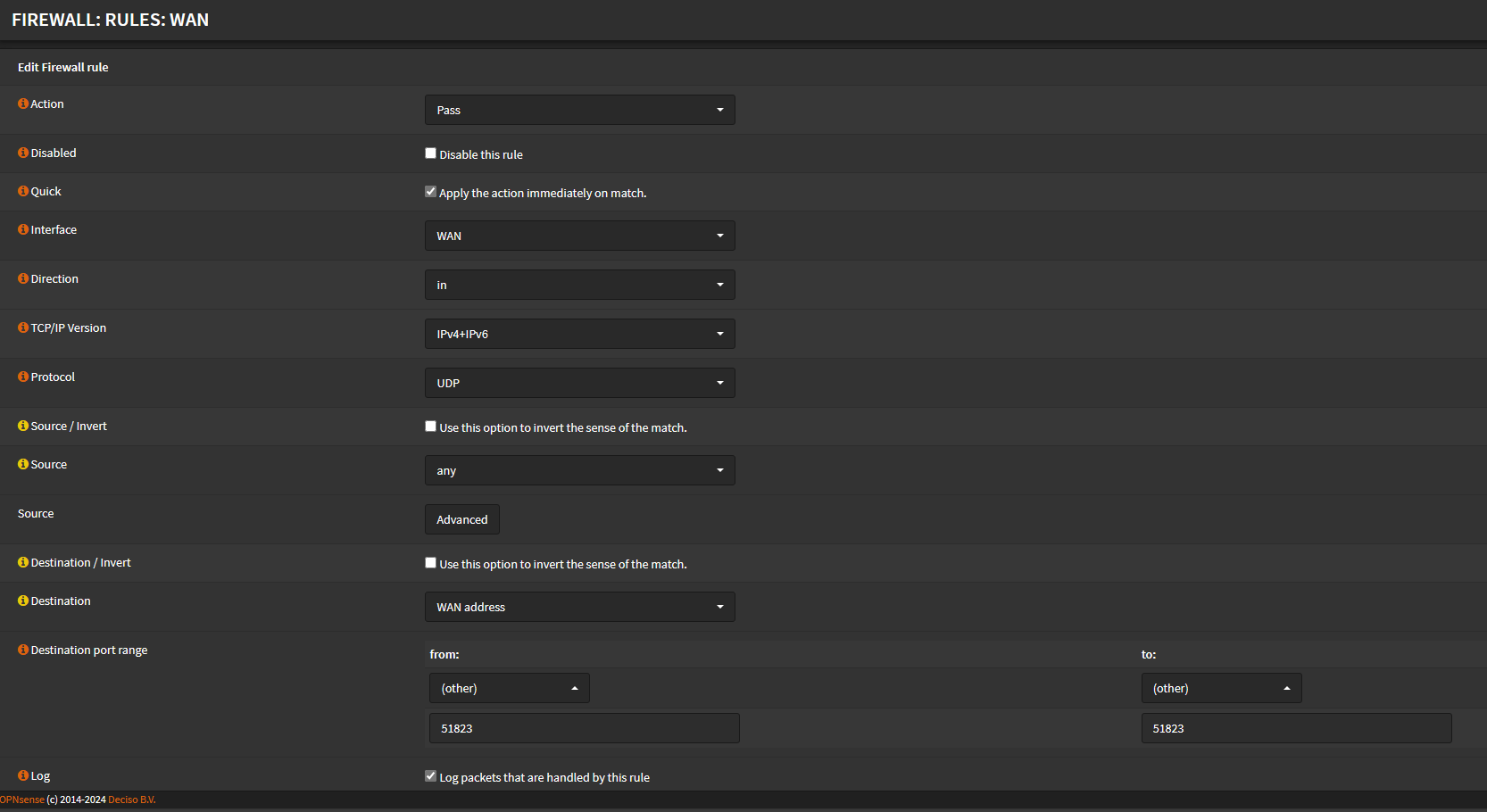This screenshot has height=812, width=1487.
Task: Open the Protocol dropdown showing UDP
Action: click(x=580, y=383)
